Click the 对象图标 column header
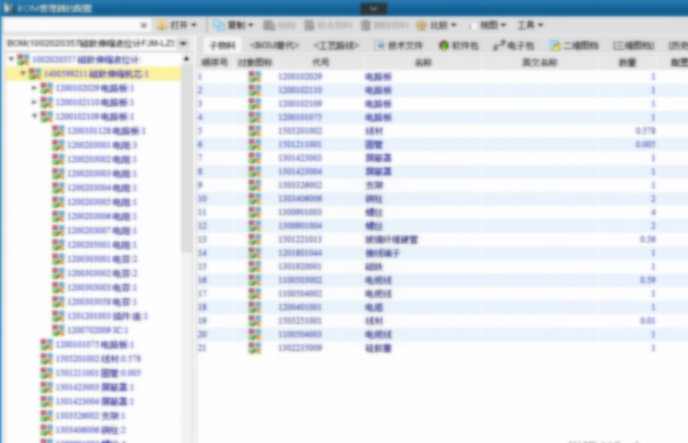The image size is (688, 443). tap(255, 62)
